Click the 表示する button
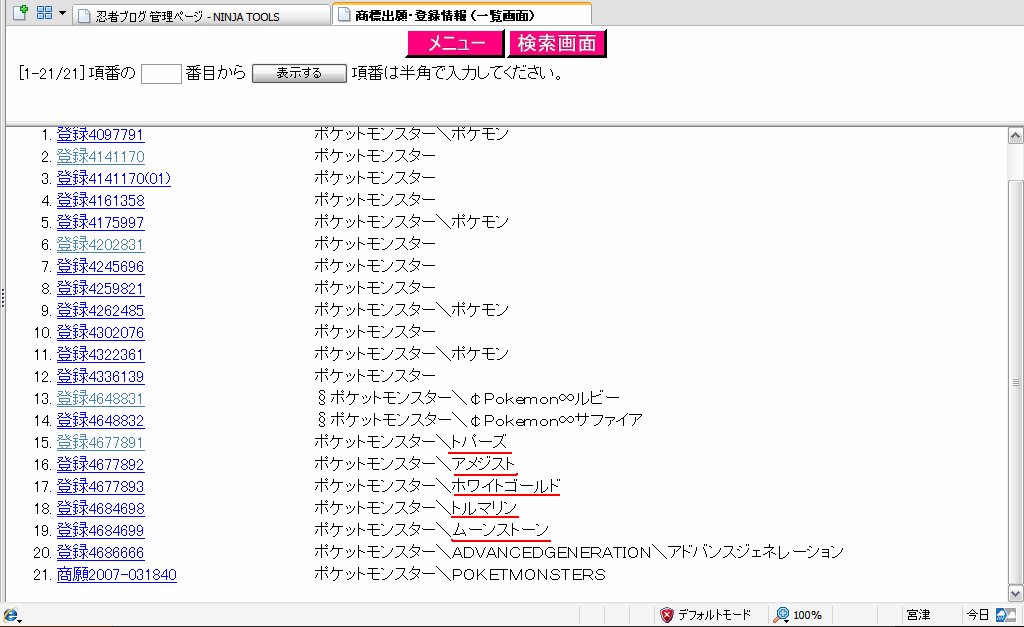Image resolution: width=1024 pixels, height=627 pixels. click(x=299, y=73)
